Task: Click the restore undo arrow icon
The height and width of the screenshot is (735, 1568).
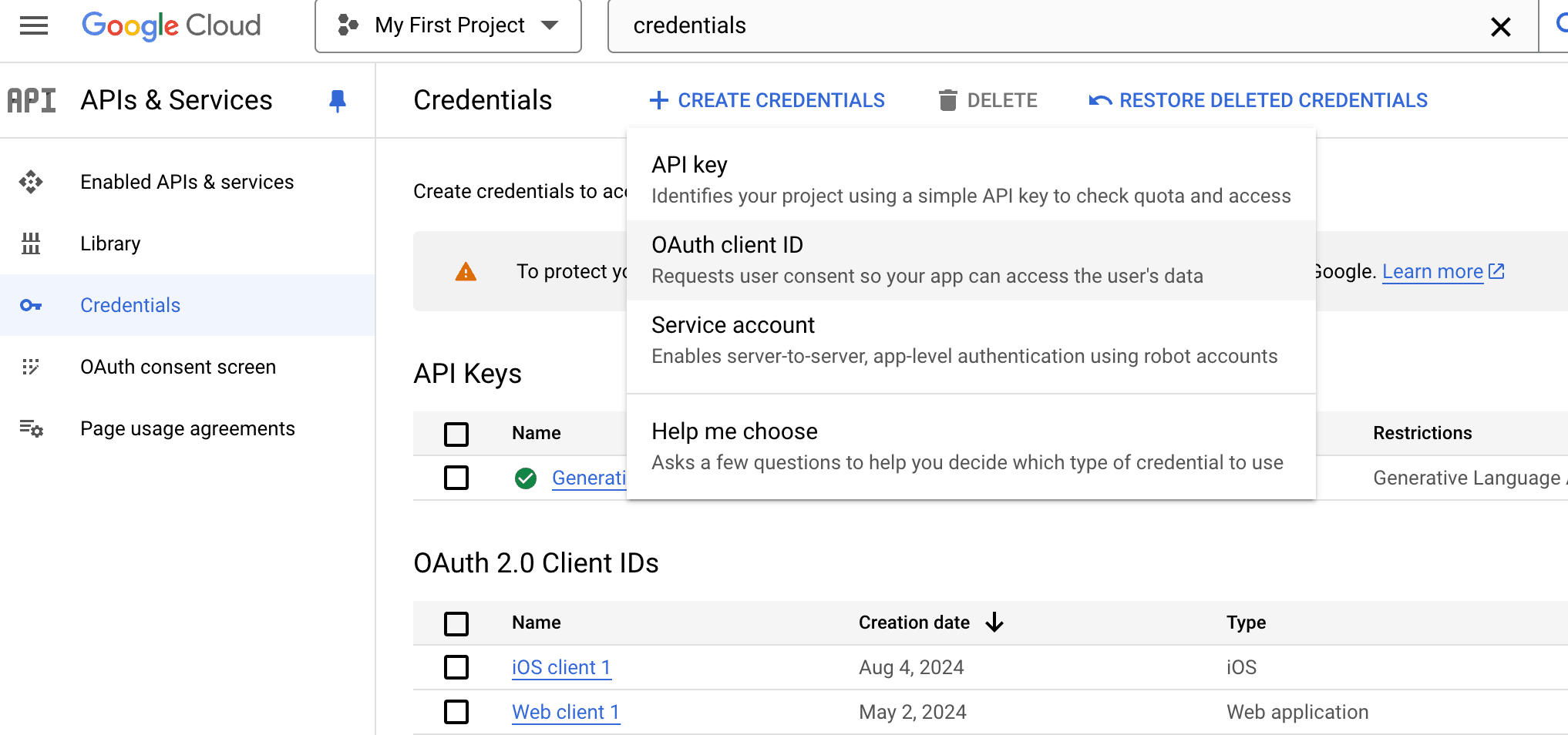Action: click(x=1100, y=100)
